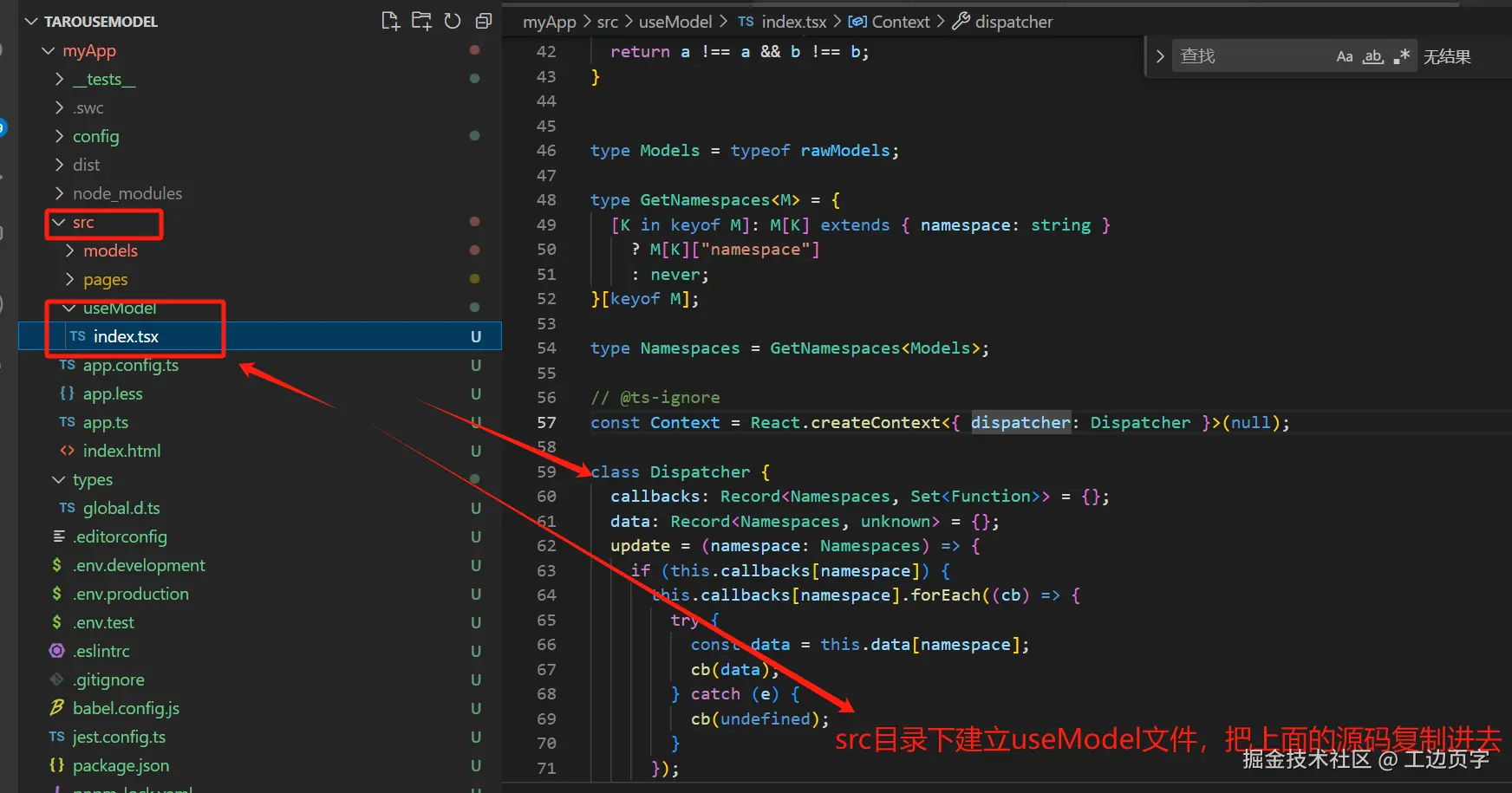Click myApp in the breadcrumb path
Image resolution: width=1512 pixels, height=793 pixels.
click(550, 23)
